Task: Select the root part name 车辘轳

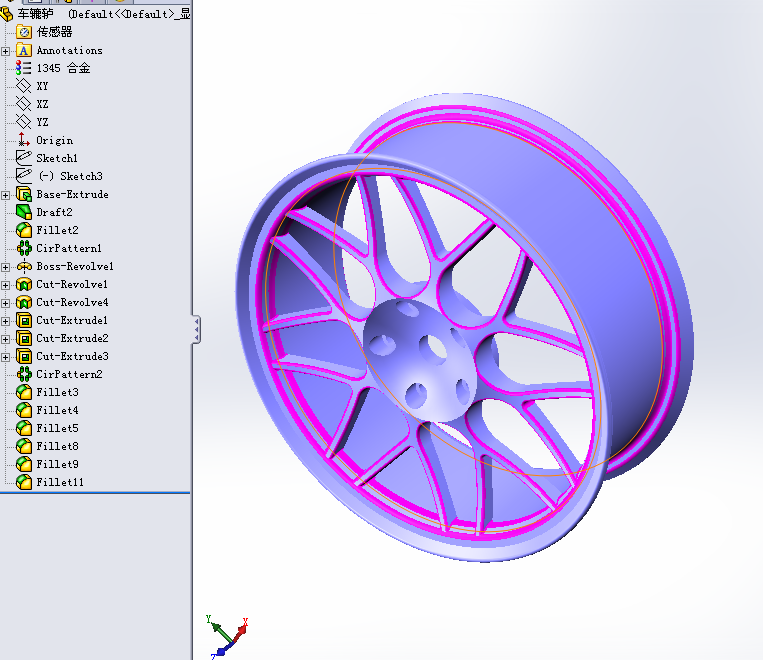Action: point(36,14)
